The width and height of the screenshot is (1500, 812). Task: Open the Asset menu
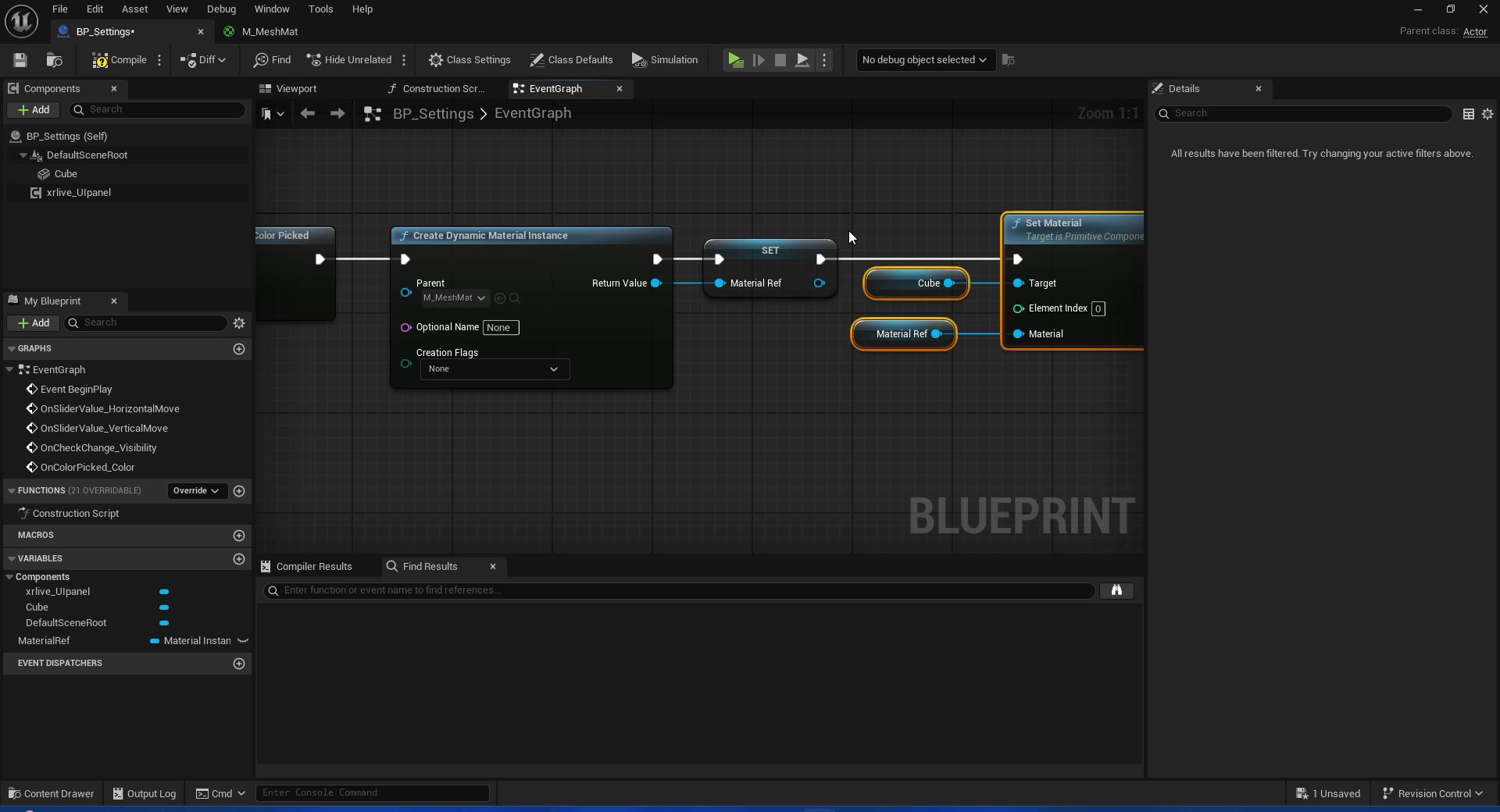click(134, 9)
